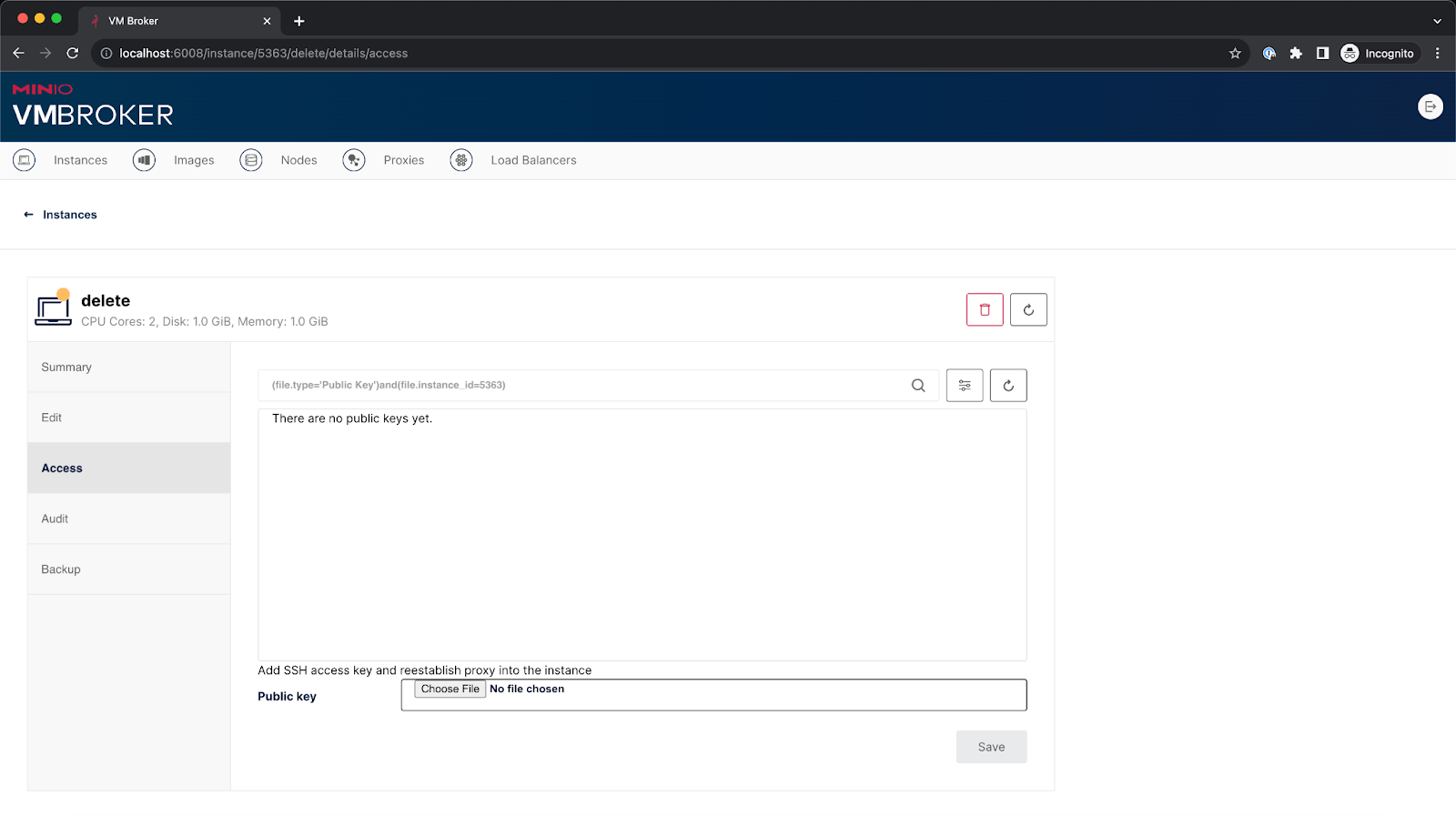Viewport: 1456px width, 816px height.
Task: Open the Instances navigation item
Action: coord(79,160)
